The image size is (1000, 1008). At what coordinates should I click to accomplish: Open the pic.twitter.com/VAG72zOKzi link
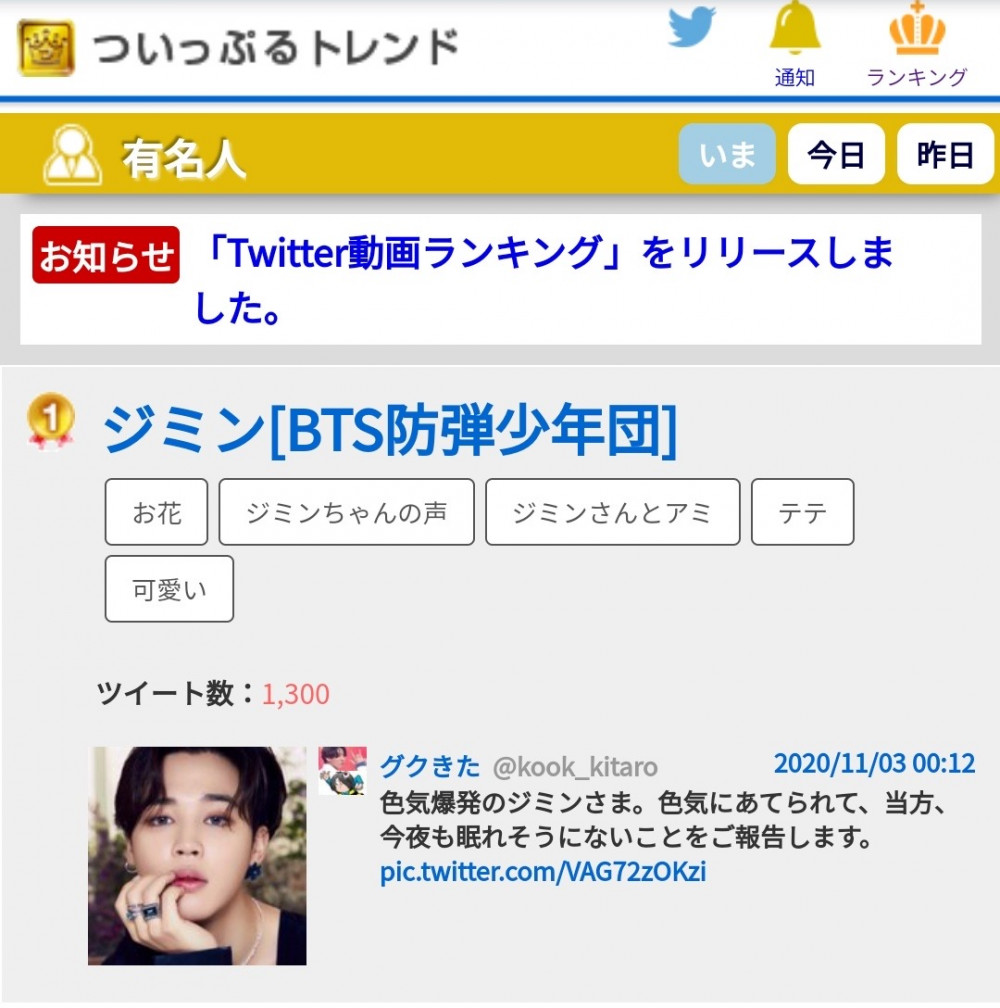click(x=543, y=872)
